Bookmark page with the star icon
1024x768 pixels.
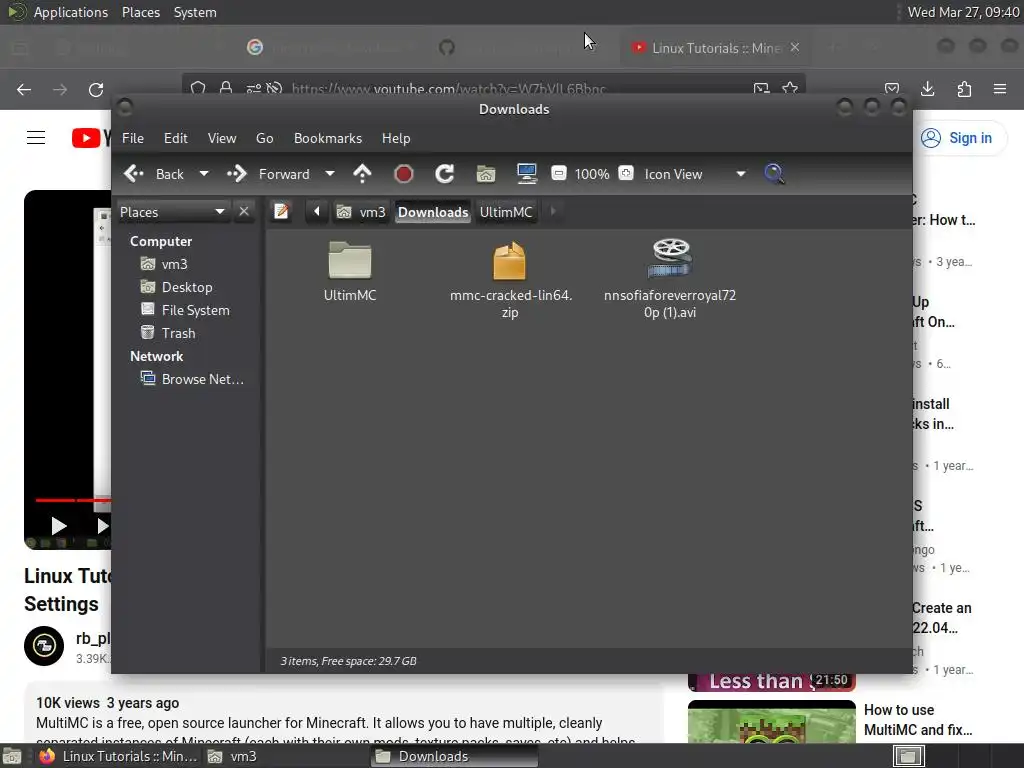(790, 88)
